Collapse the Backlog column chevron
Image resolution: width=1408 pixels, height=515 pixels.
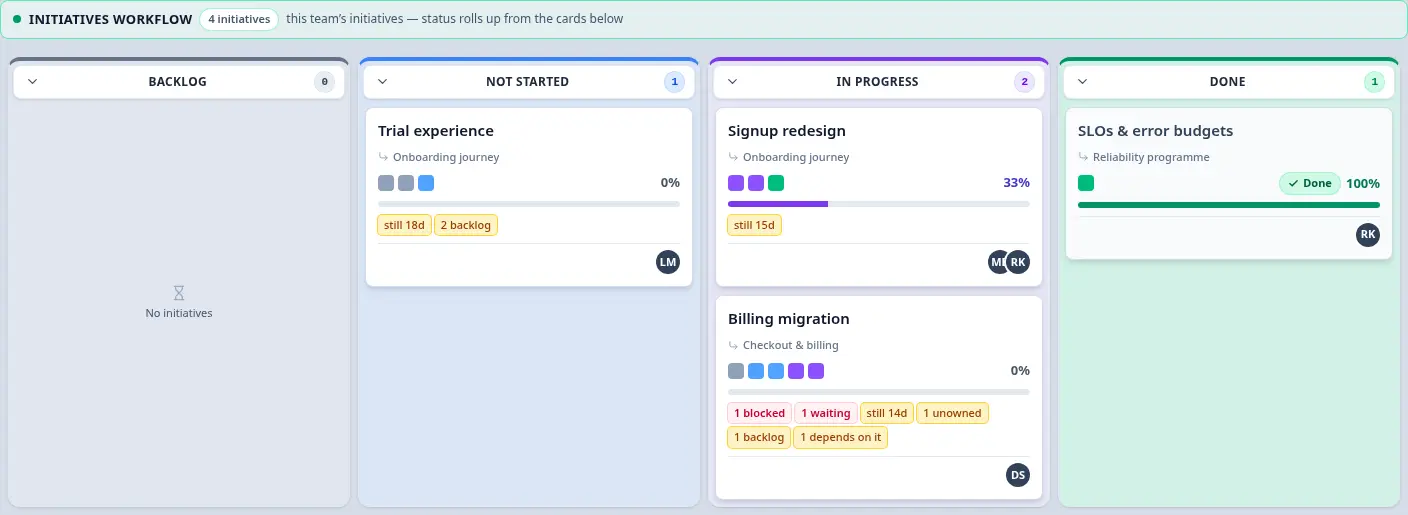point(32,82)
